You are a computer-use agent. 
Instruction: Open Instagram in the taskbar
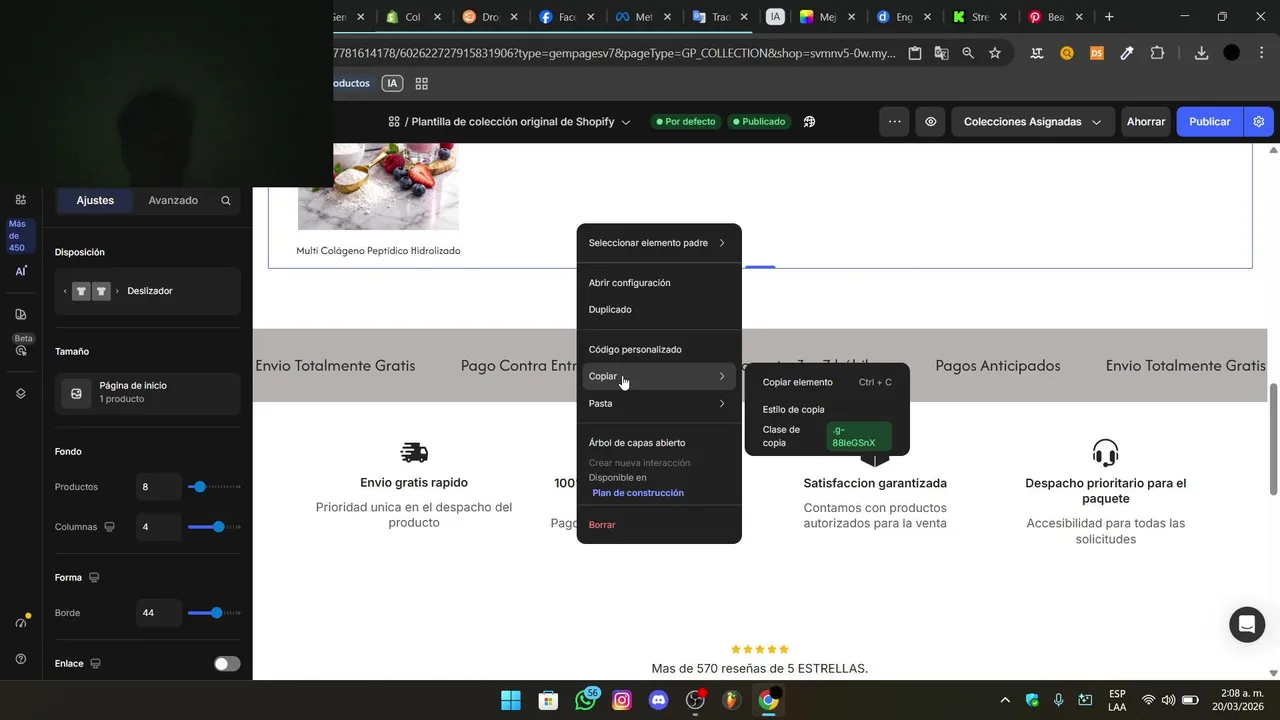point(622,700)
